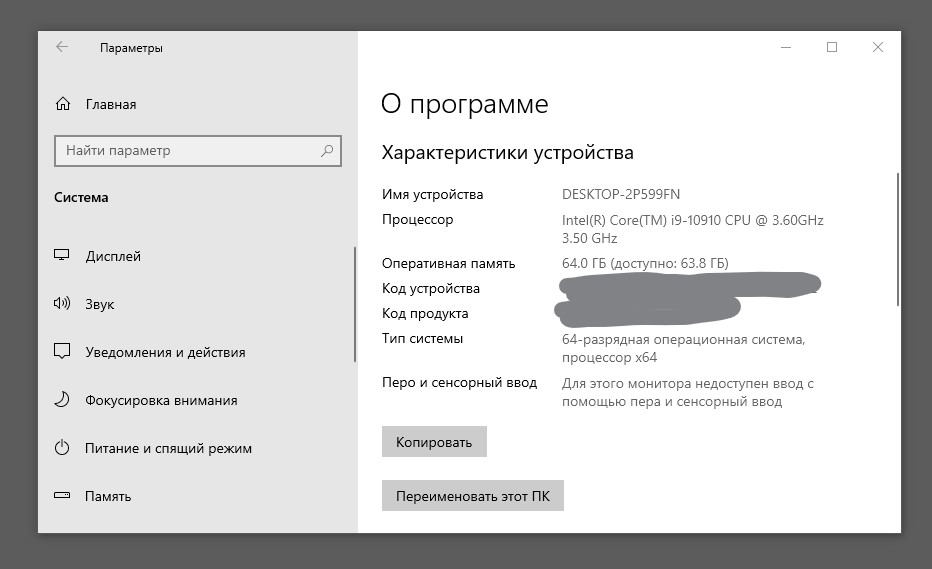Open the Дисплей settings page
Screen dimensions: 932x569
[x=113, y=256]
